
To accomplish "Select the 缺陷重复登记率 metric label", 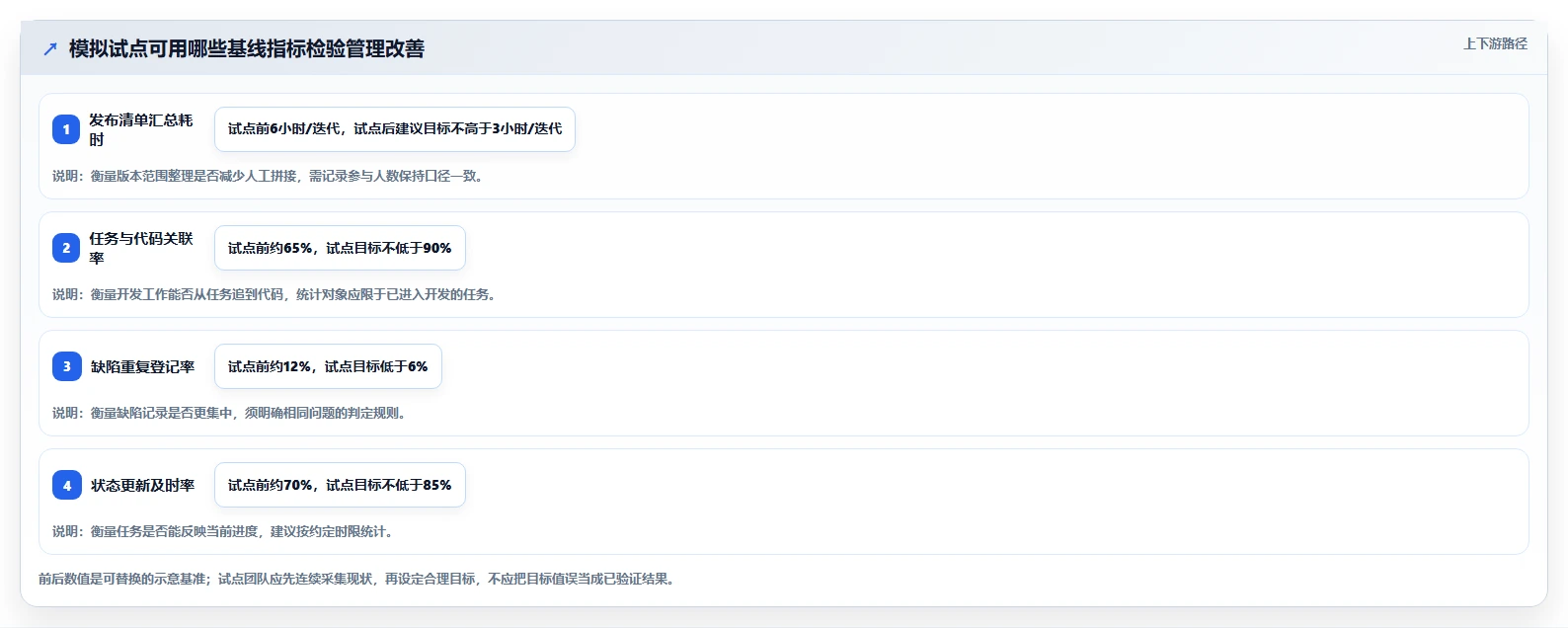I will click(x=143, y=366).
